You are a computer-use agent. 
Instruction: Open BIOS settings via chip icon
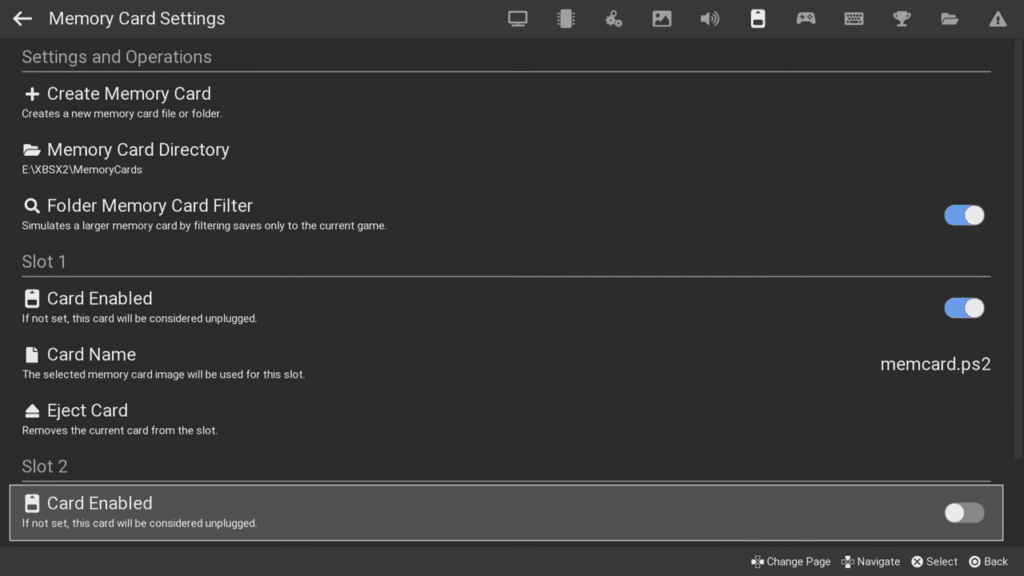click(565, 18)
